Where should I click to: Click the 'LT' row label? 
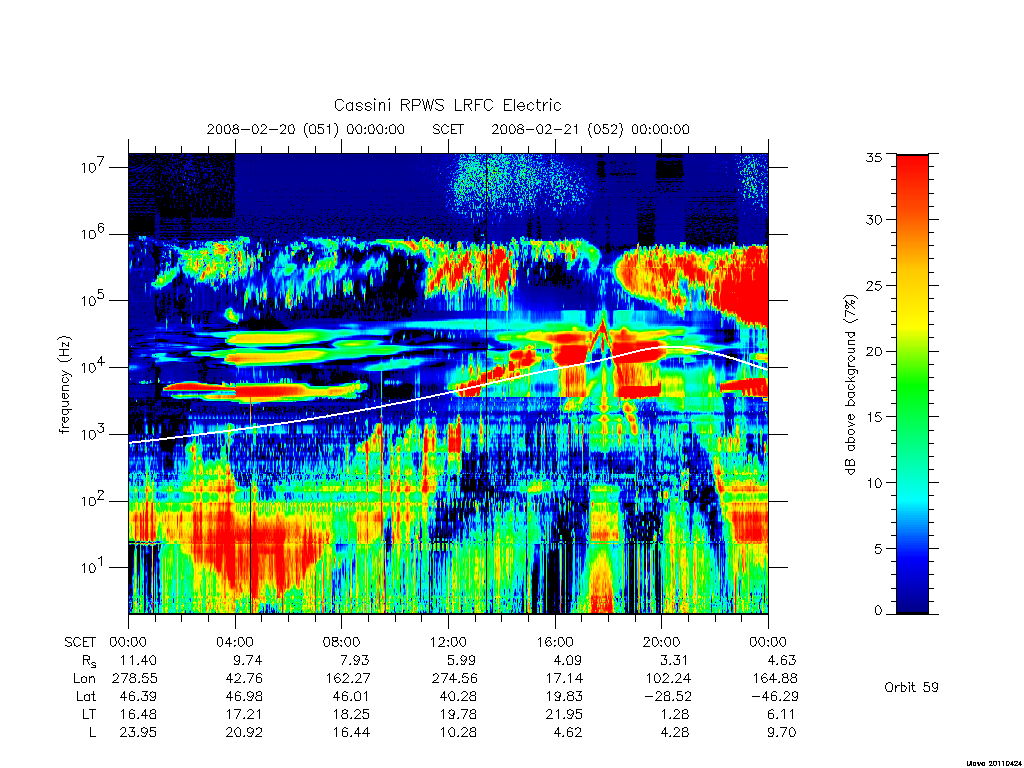point(89,714)
